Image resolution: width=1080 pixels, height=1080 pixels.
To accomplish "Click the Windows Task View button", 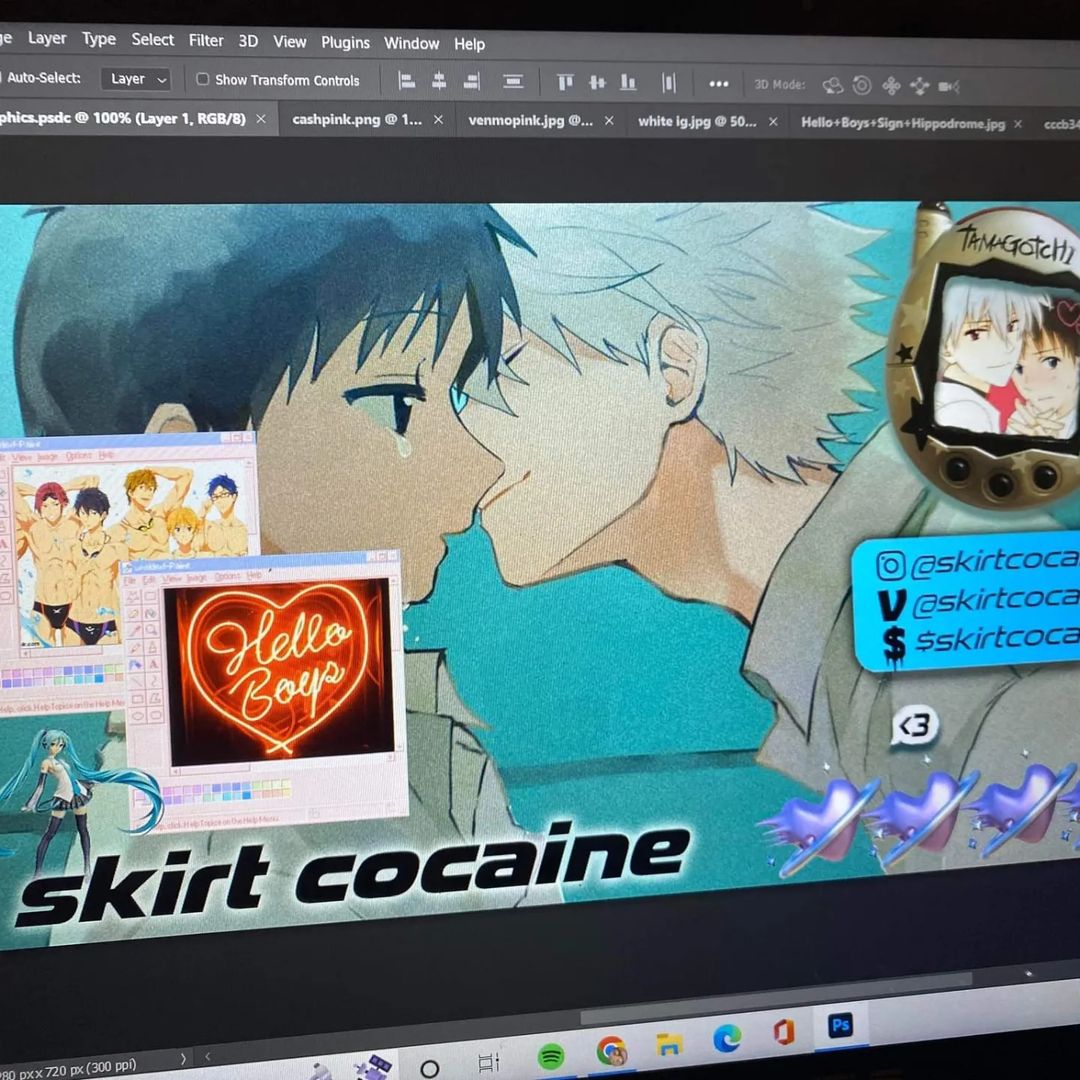I will click(488, 1062).
